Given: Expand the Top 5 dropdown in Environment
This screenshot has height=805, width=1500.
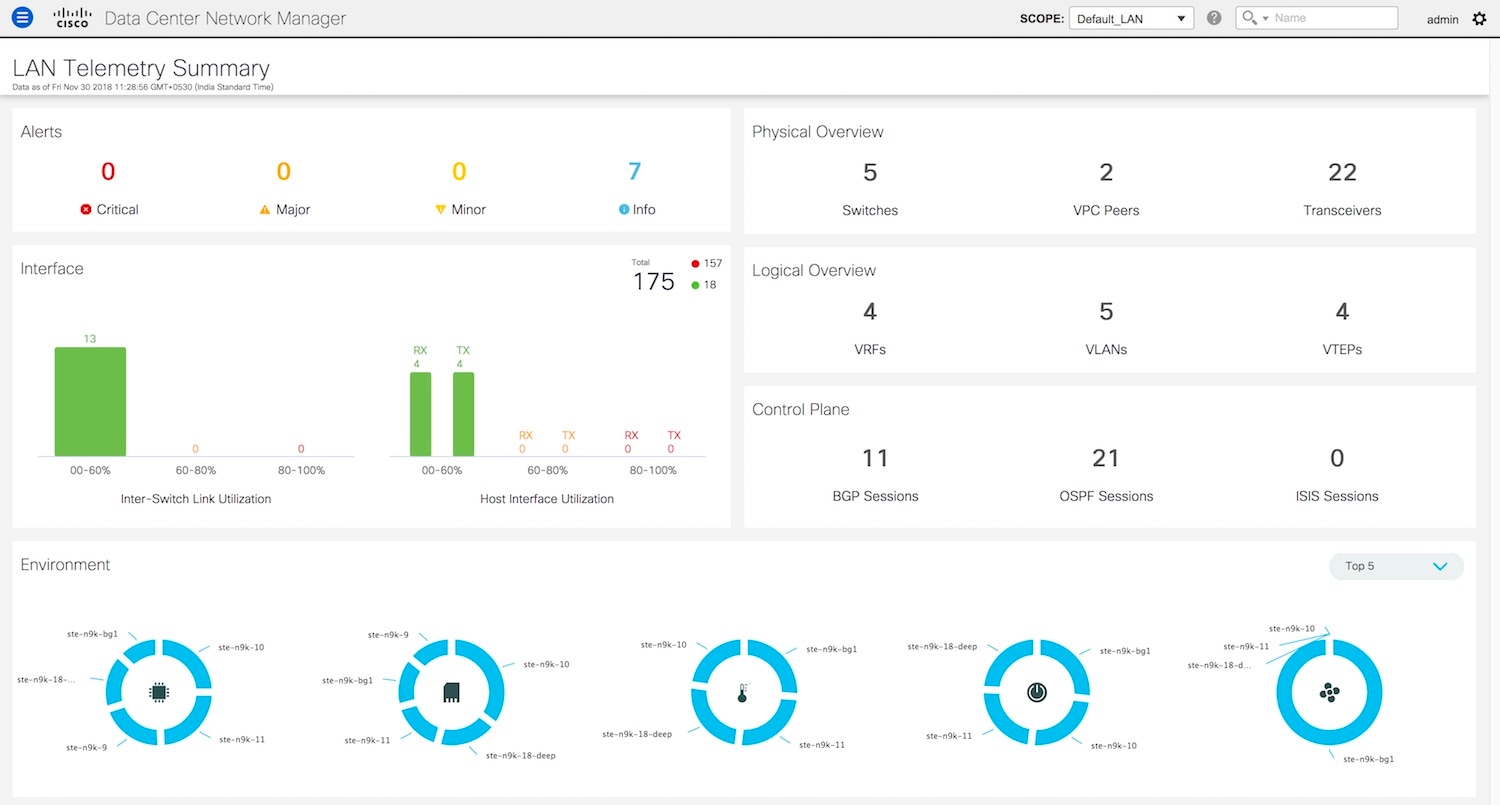Looking at the screenshot, I should [x=1395, y=566].
